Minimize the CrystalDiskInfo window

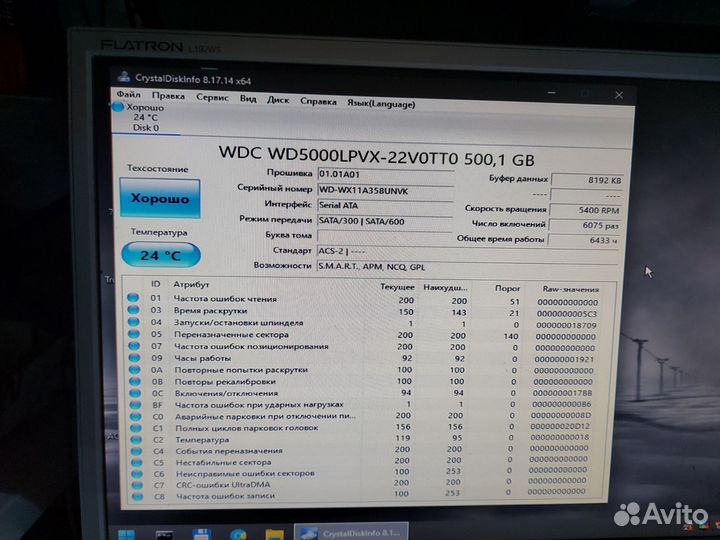tap(552, 93)
